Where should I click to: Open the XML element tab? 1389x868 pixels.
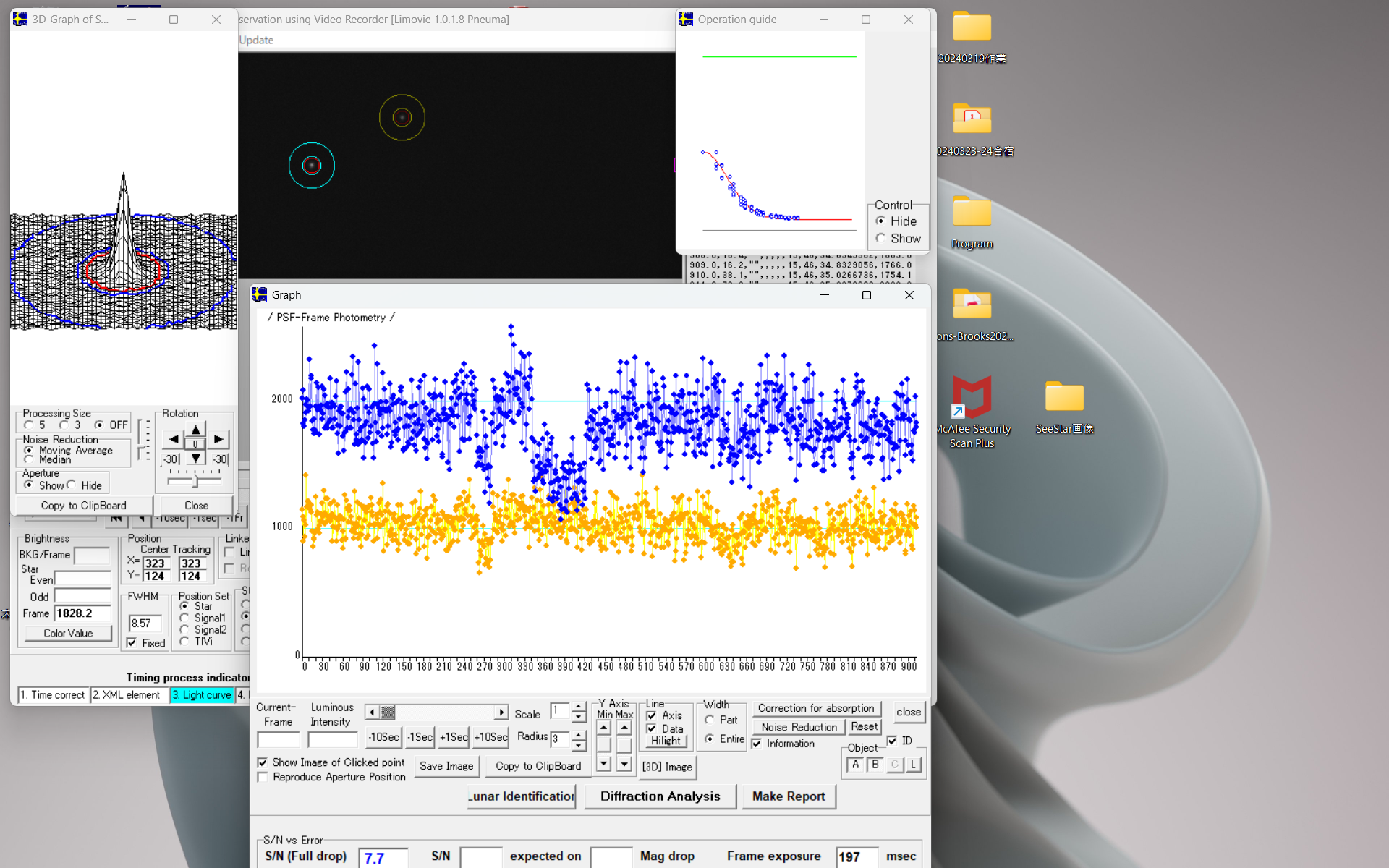pos(128,695)
